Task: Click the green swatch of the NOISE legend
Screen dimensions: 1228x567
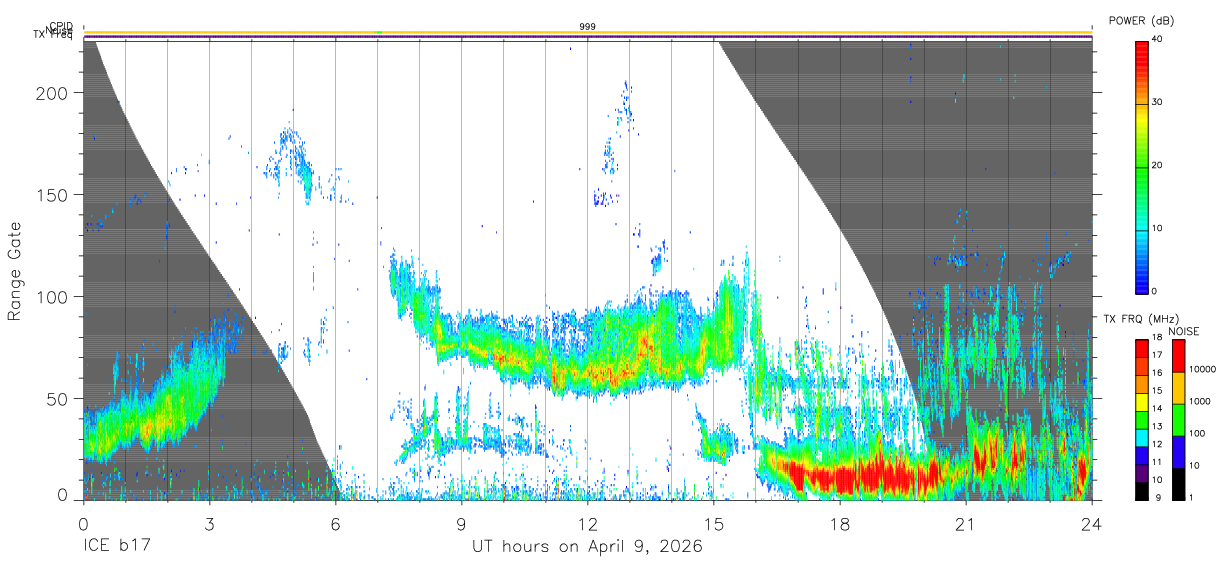Action: 1178,420
